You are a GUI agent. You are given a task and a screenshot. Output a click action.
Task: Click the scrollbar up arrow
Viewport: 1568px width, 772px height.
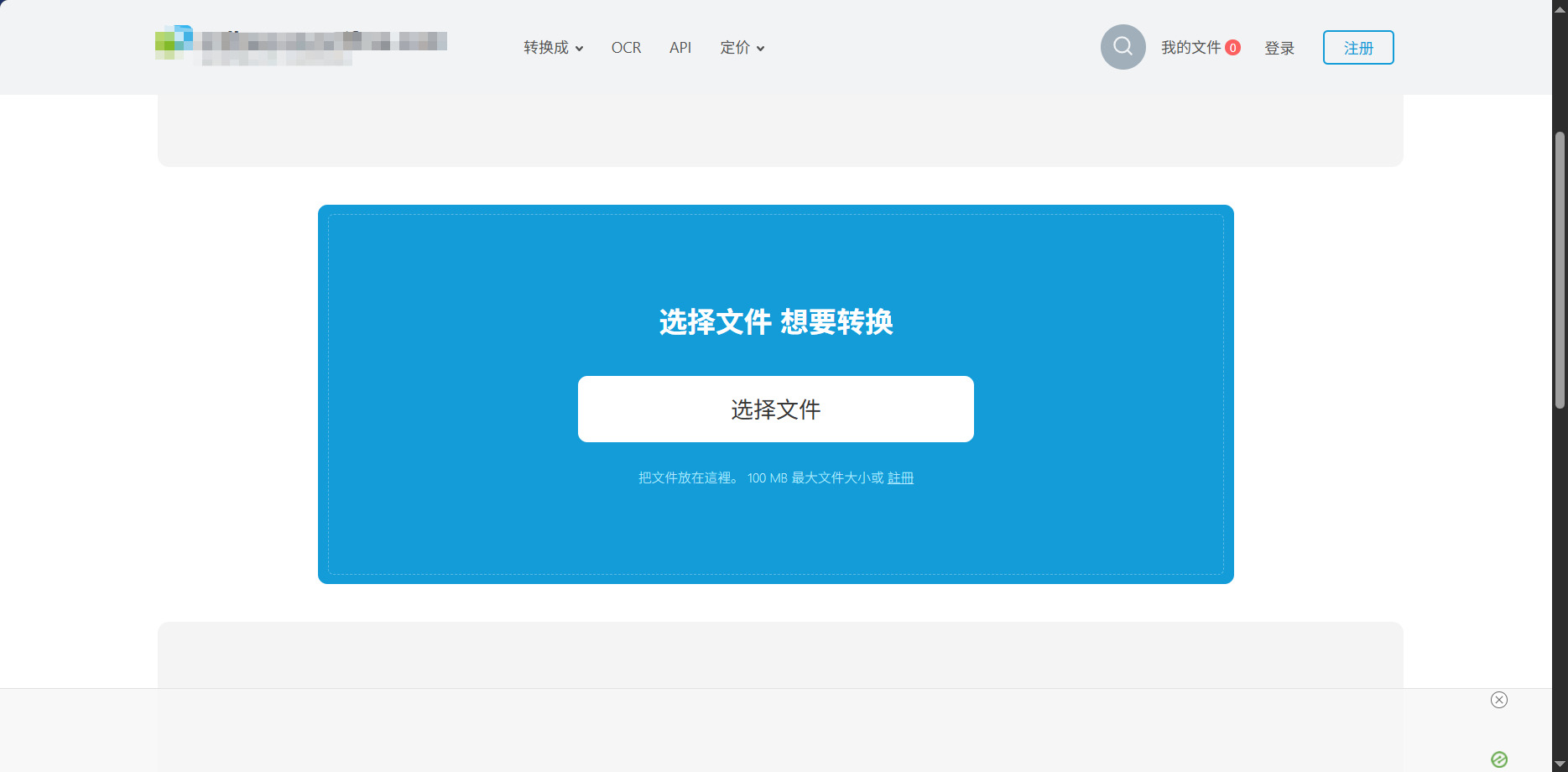1560,8
